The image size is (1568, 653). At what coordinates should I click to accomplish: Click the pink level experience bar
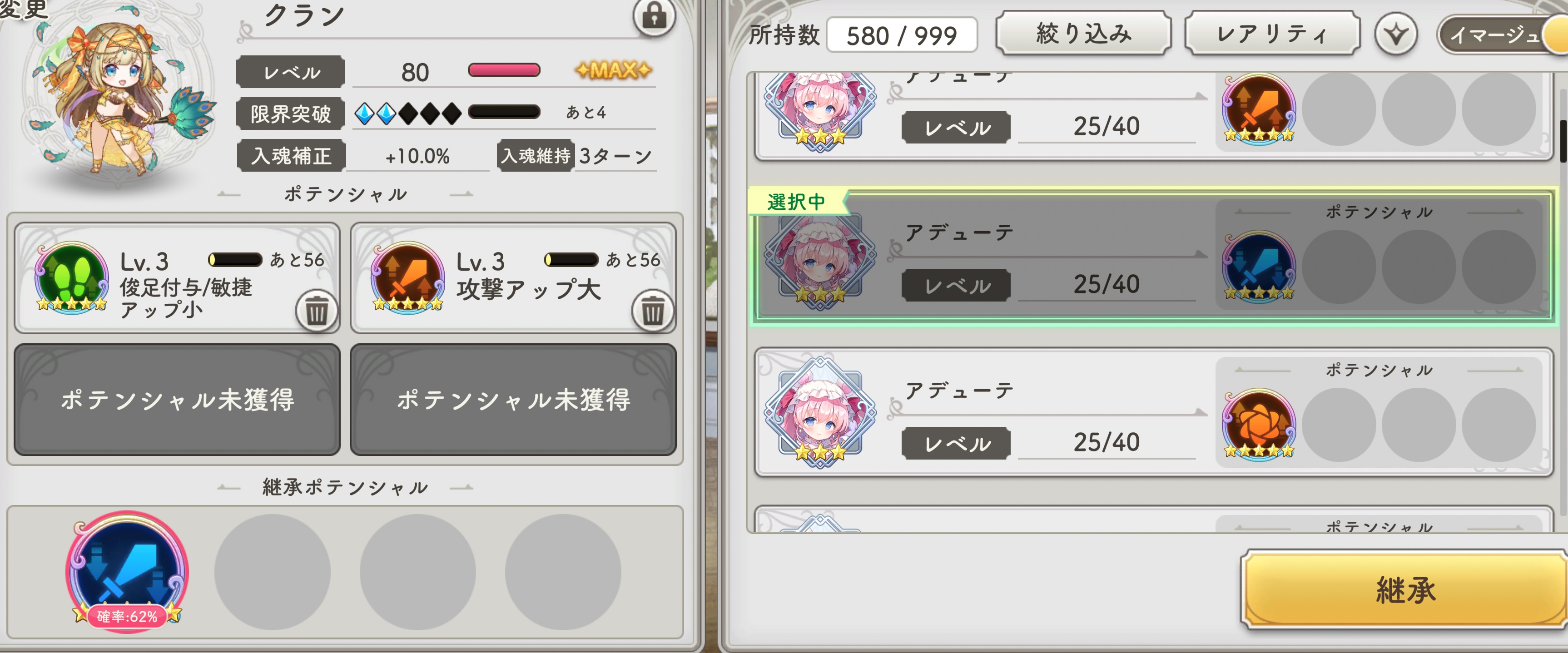[x=503, y=70]
